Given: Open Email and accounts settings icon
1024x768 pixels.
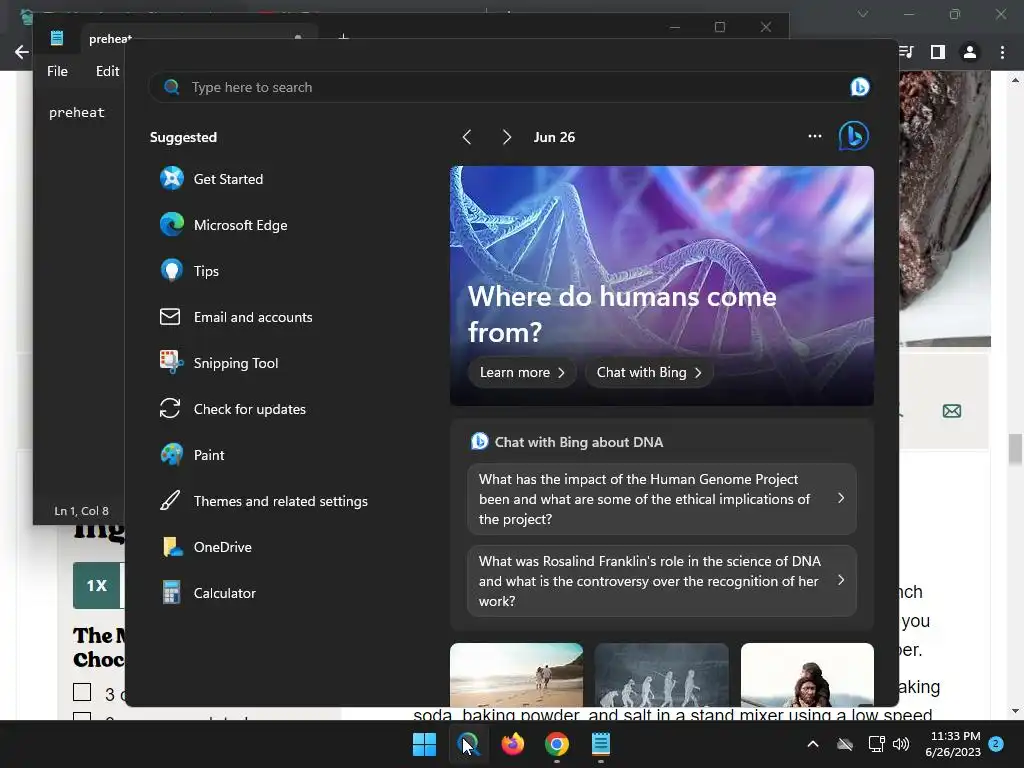Looking at the screenshot, I should pos(170,317).
